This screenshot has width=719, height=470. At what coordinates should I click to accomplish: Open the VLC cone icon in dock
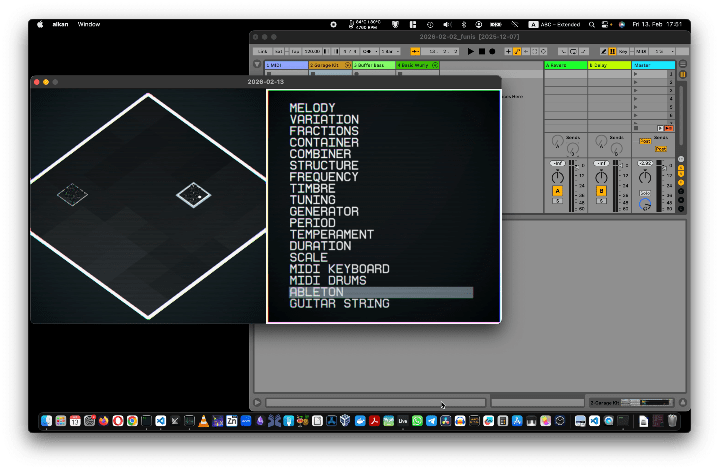click(x=203, y=422)
